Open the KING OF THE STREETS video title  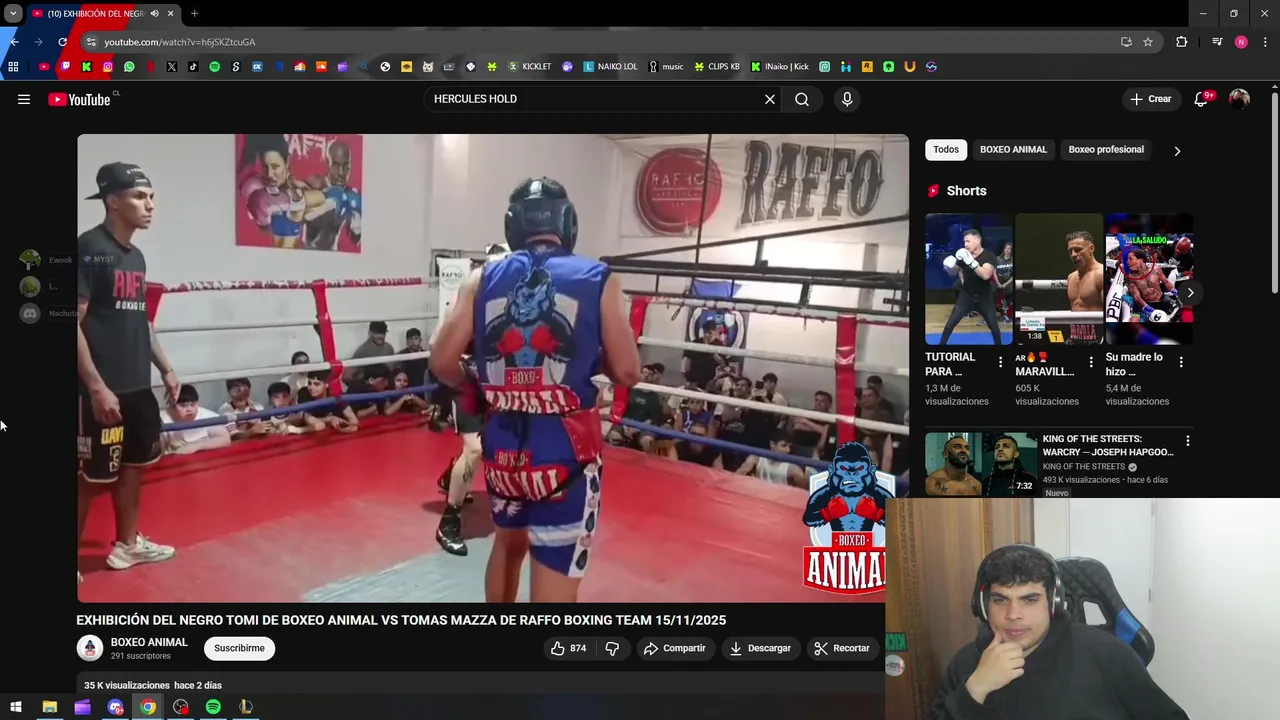click(x=1108, y=445)
